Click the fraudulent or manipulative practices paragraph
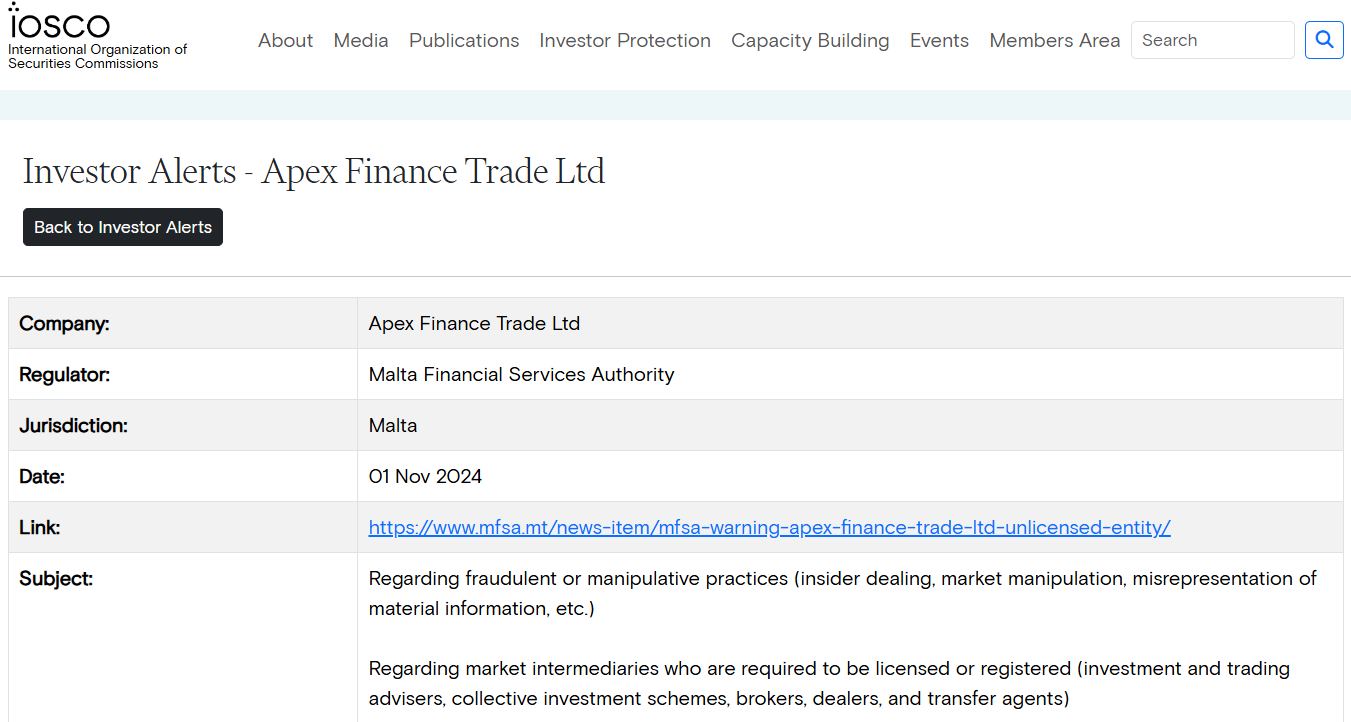Viewport: 1351px width, 722px height. (x=842, y=593)
